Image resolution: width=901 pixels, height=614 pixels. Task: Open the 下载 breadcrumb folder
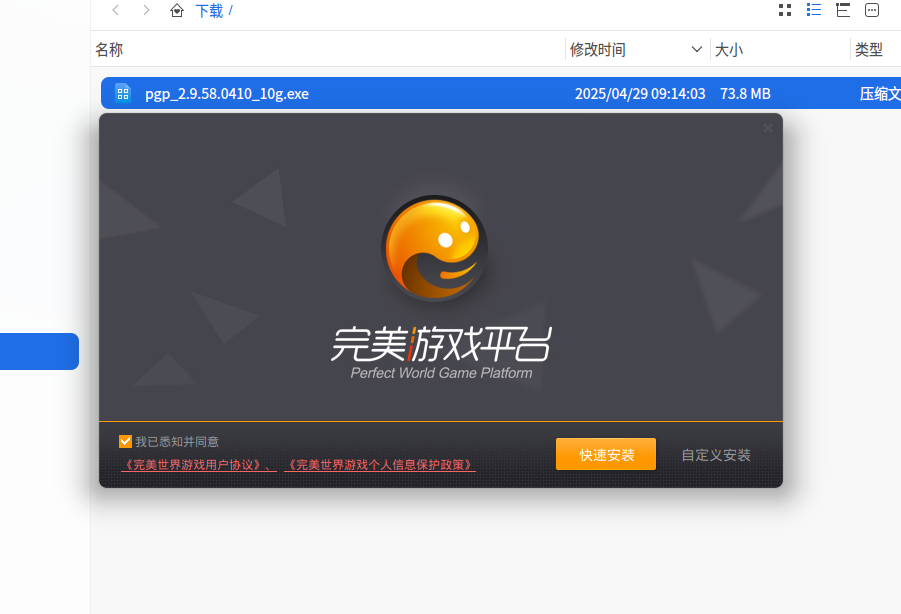pyautogui.click(x=209, y=11)
